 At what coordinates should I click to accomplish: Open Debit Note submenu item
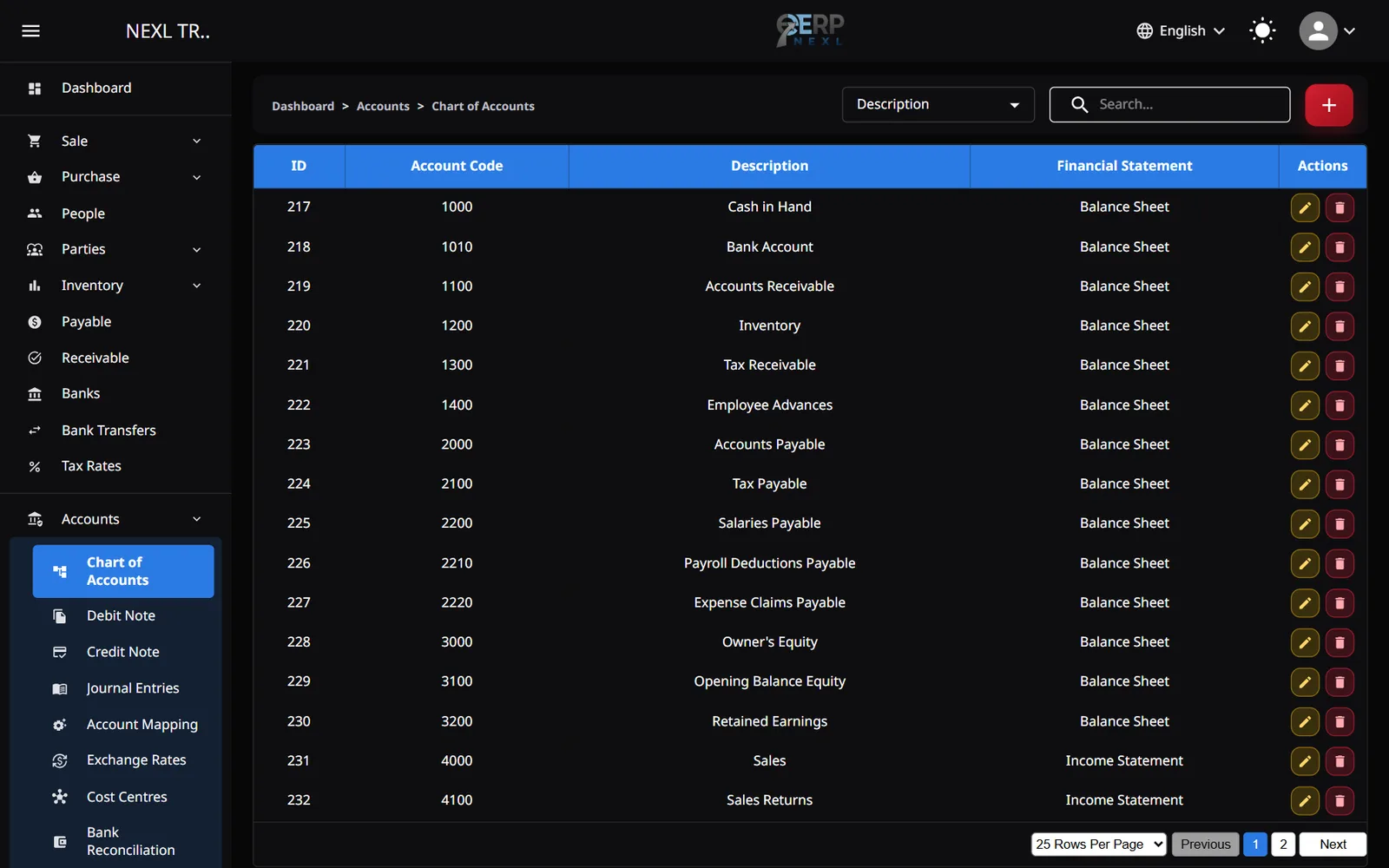123,615
